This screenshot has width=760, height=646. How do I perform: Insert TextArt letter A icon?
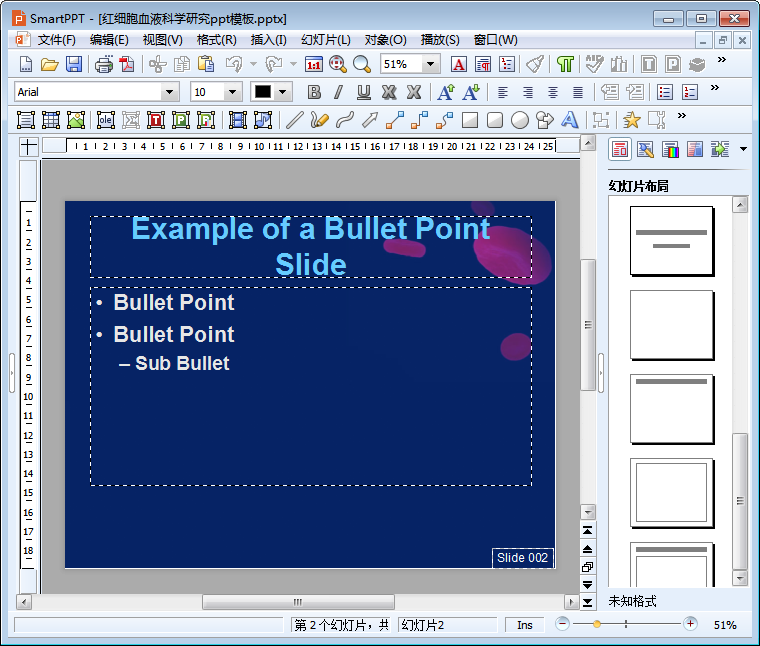click(x=570, y=120)
